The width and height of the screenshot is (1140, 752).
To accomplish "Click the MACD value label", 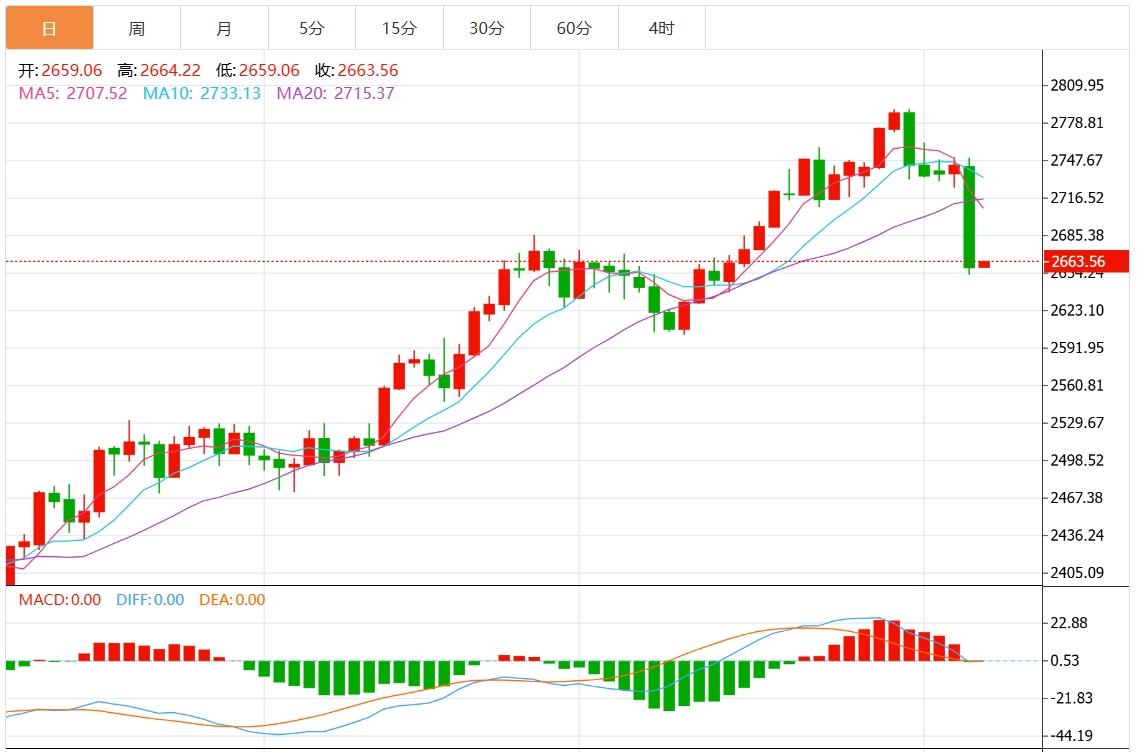I will pyautogui.click(x=59, y=600).
